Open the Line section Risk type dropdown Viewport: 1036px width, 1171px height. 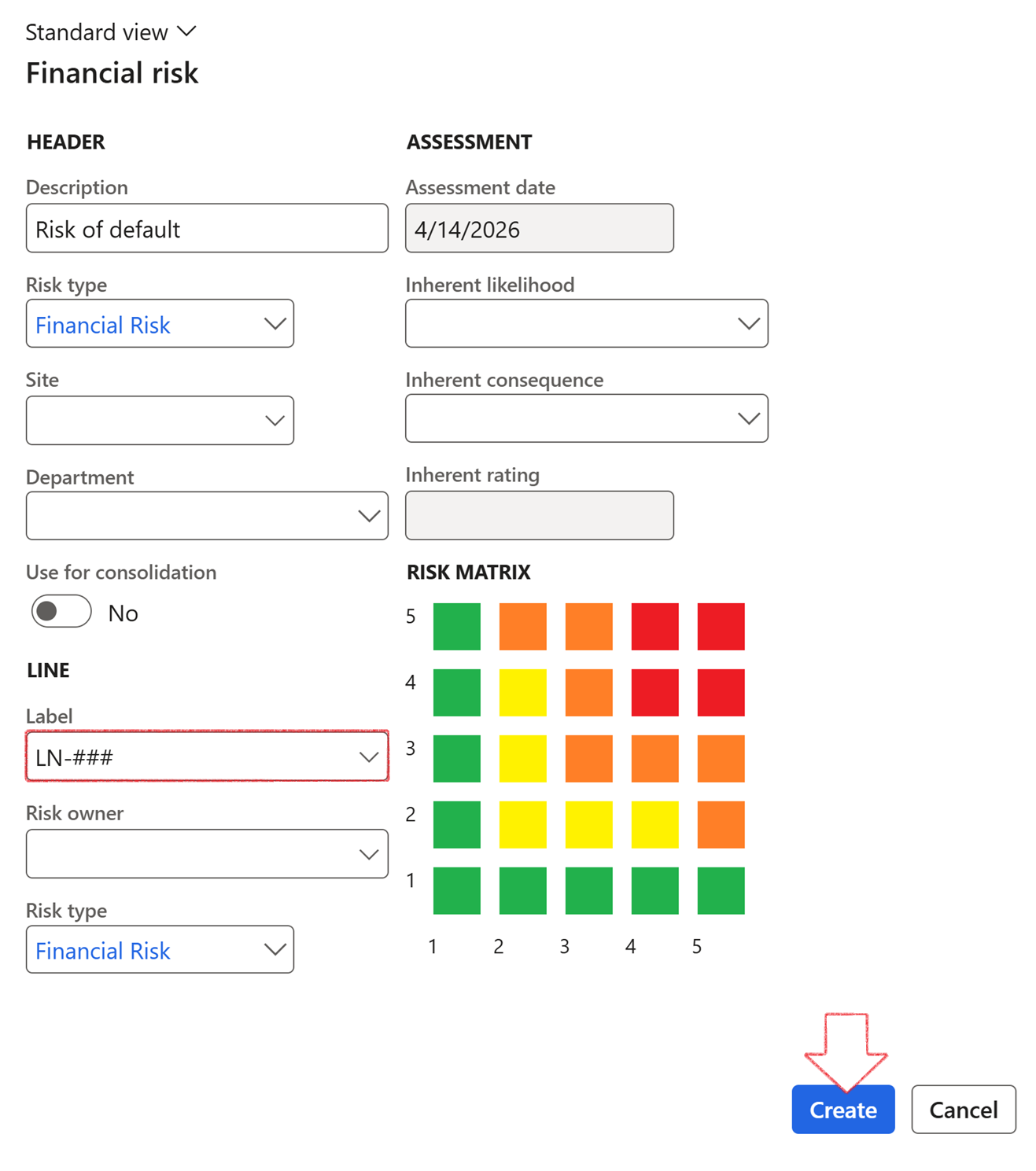(x=274, y=950)
